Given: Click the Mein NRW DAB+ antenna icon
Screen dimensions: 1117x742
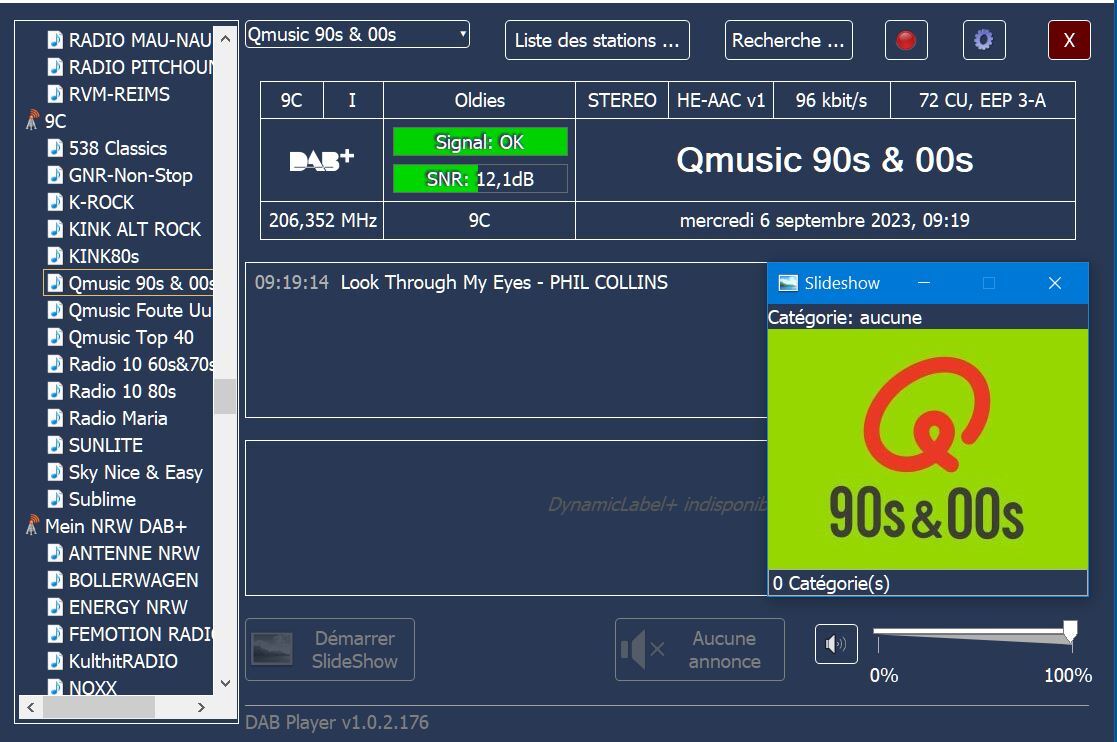Looking at the screenshot, I should pyautogui.click(x=32, y=526).
